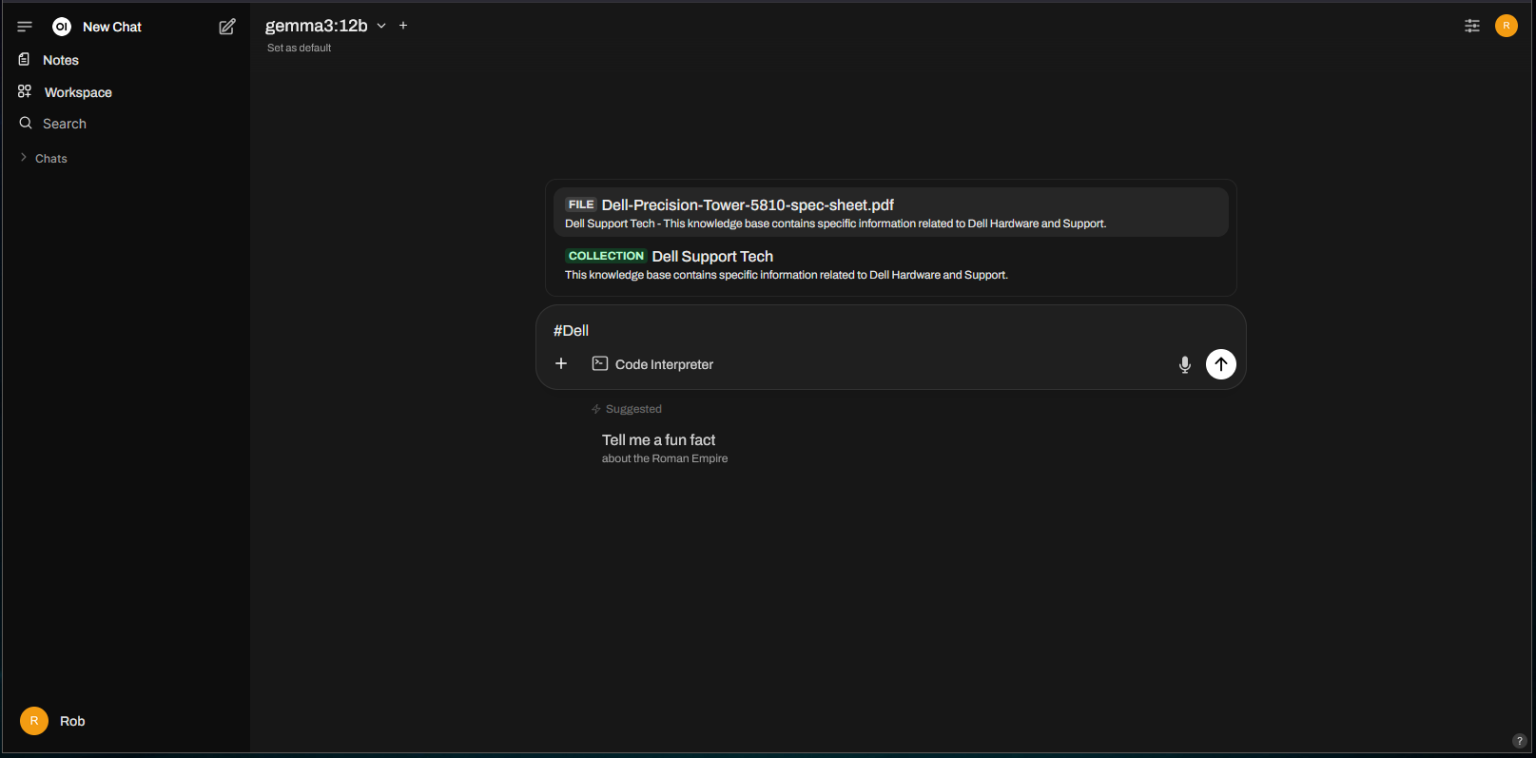Open the top-right user avatar menu
This screenshot has width=1536, height=758.
(1506, 26)
